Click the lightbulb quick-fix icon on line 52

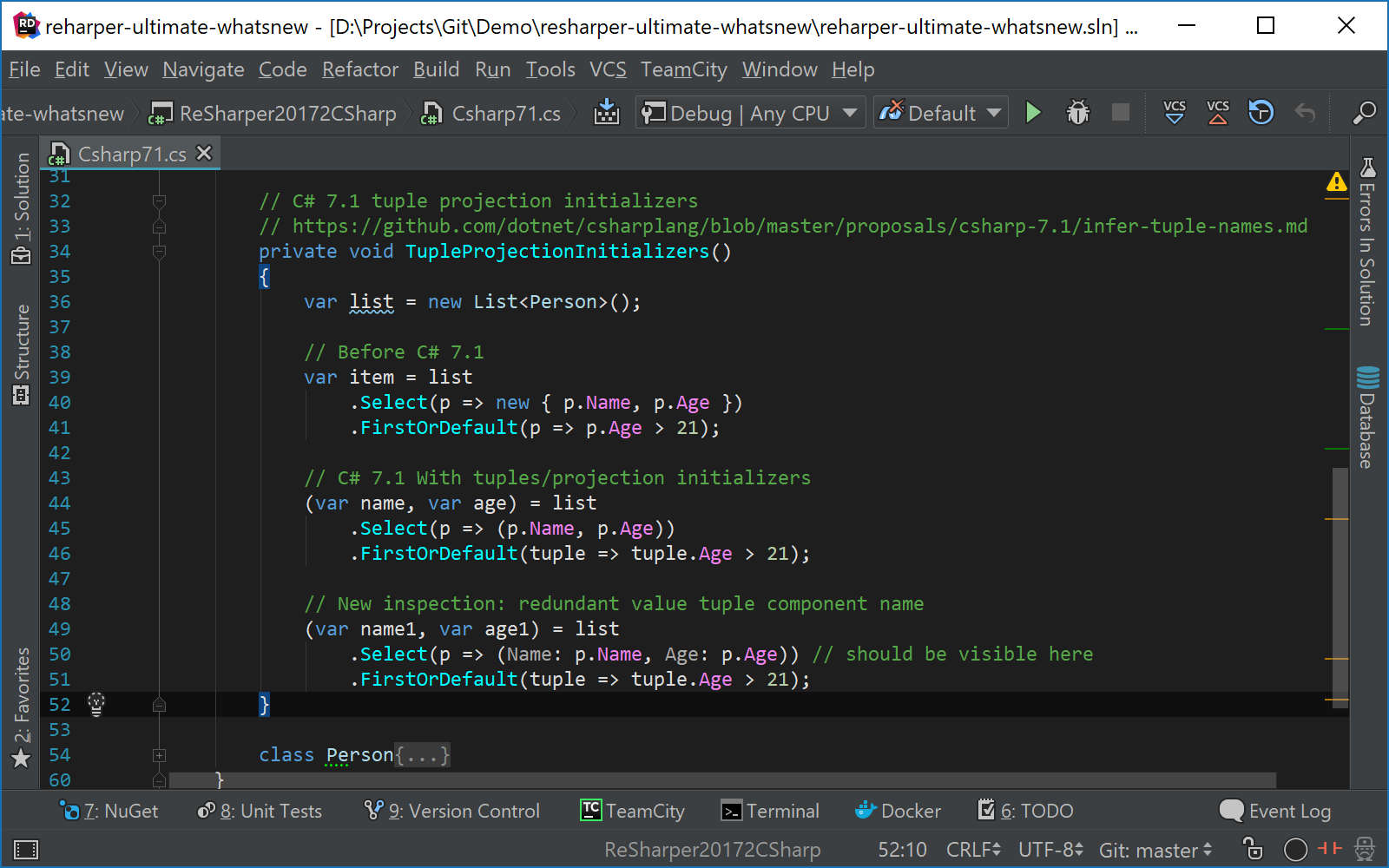point(96,704)
